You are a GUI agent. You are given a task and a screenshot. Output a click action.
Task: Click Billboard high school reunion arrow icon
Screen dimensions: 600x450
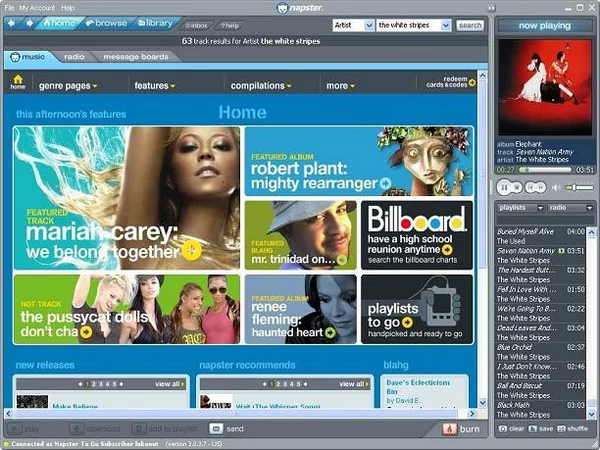coord(447,249)
